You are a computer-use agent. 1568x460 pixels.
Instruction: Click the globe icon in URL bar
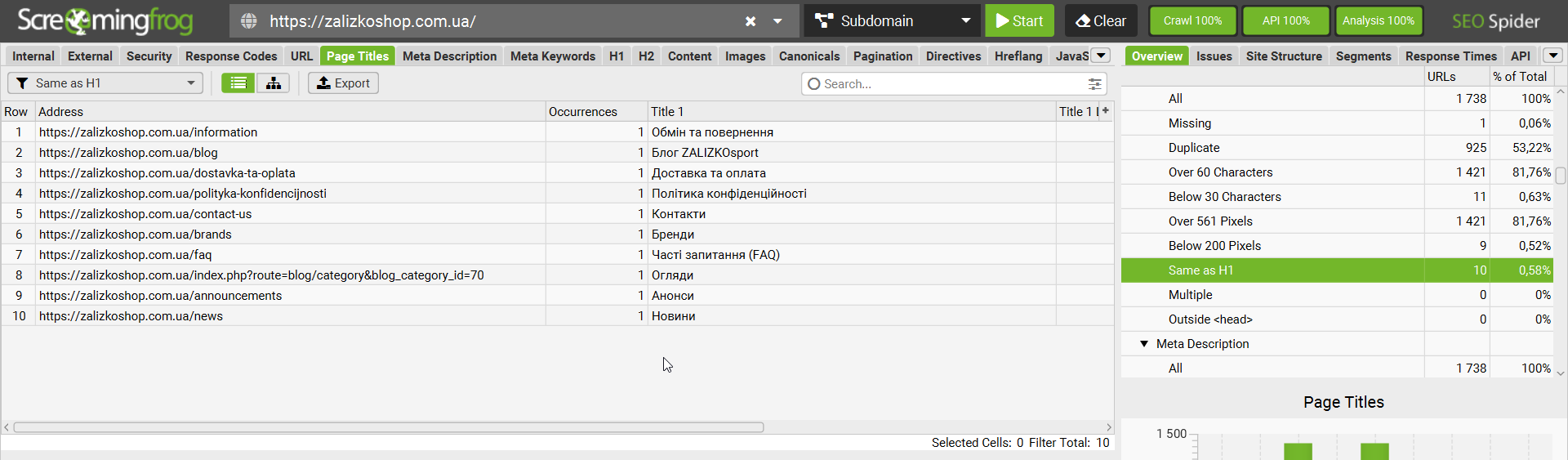(x=249, y=21)
